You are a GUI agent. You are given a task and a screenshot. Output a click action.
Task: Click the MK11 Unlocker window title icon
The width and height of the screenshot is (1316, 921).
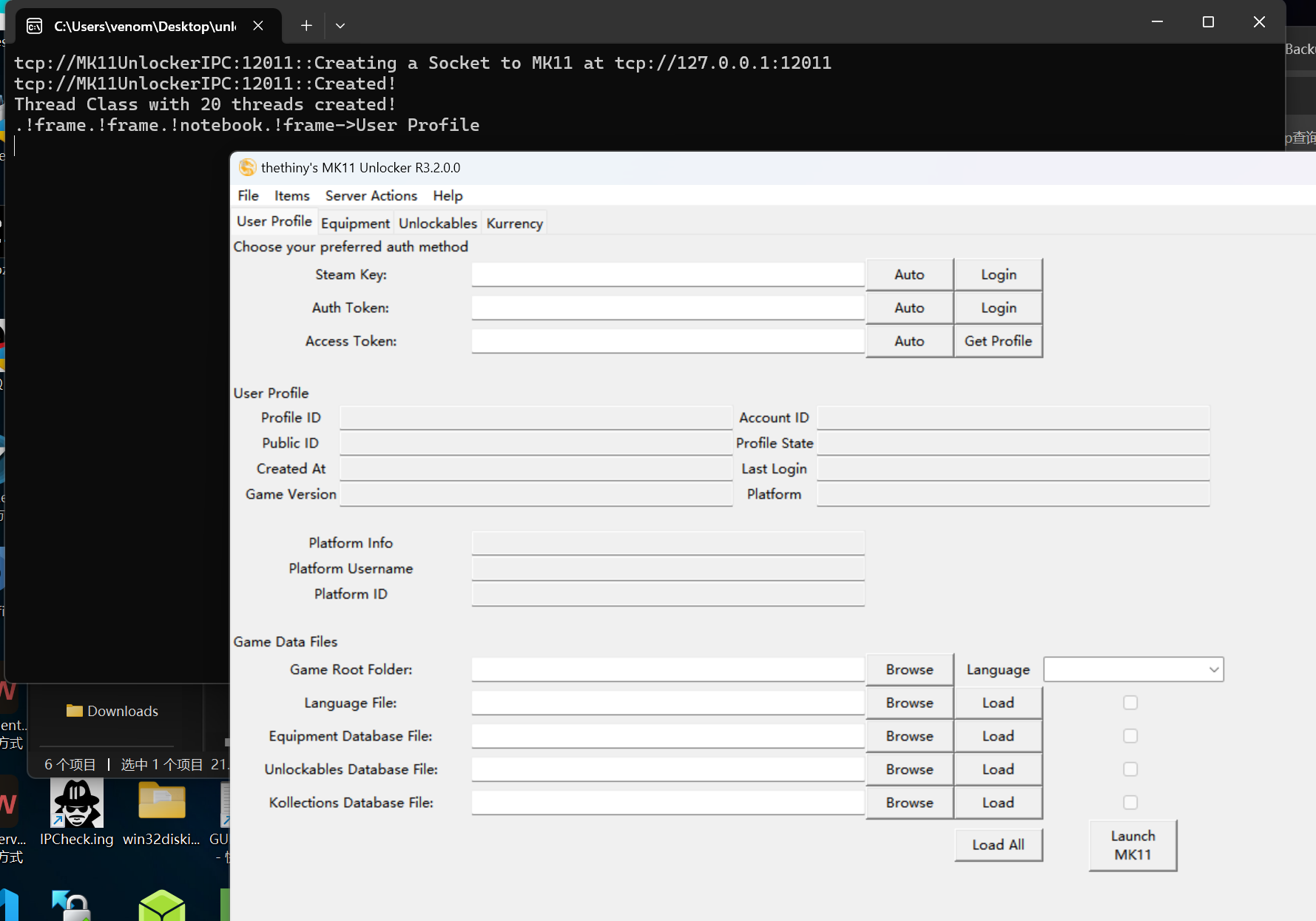pos(247,168)
